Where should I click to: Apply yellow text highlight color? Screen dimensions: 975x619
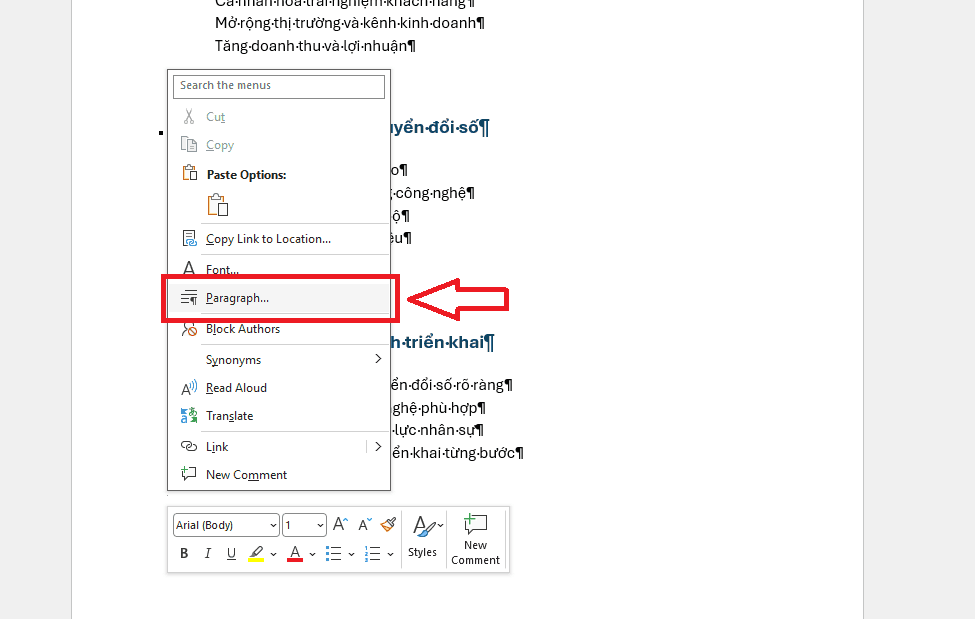click(x=256, y=553)
